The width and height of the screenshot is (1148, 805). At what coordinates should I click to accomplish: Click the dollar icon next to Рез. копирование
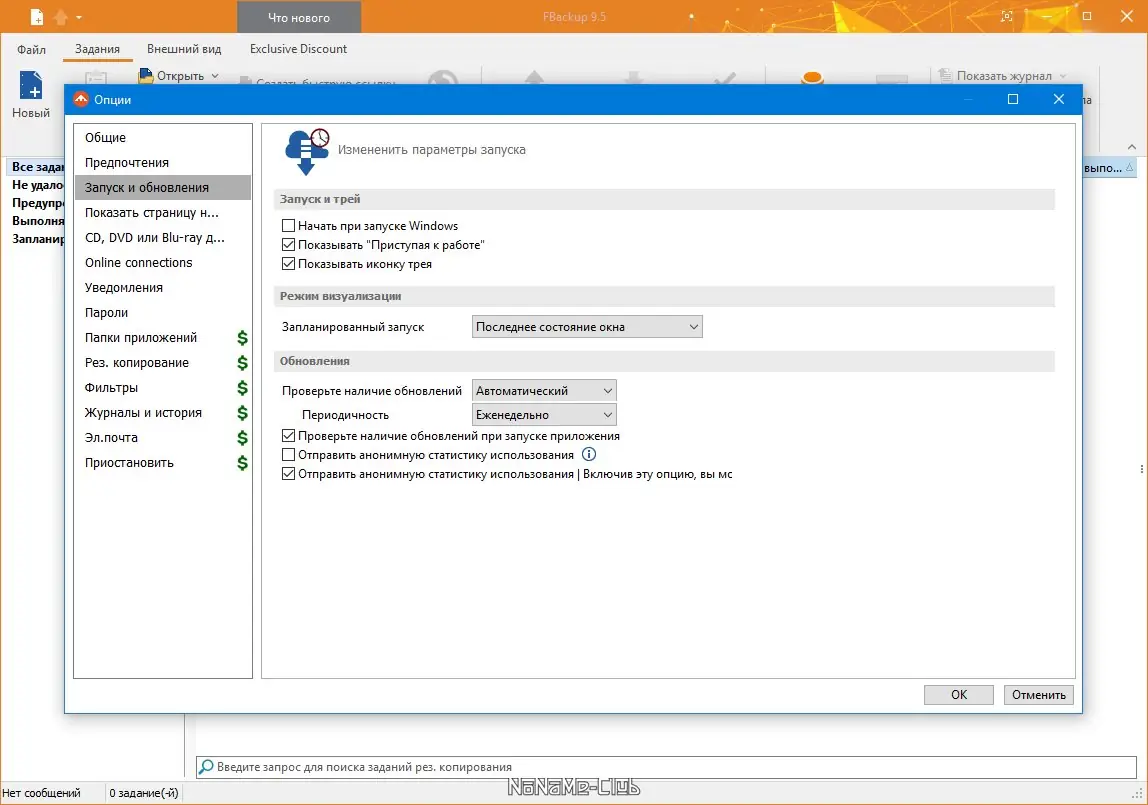242,362
